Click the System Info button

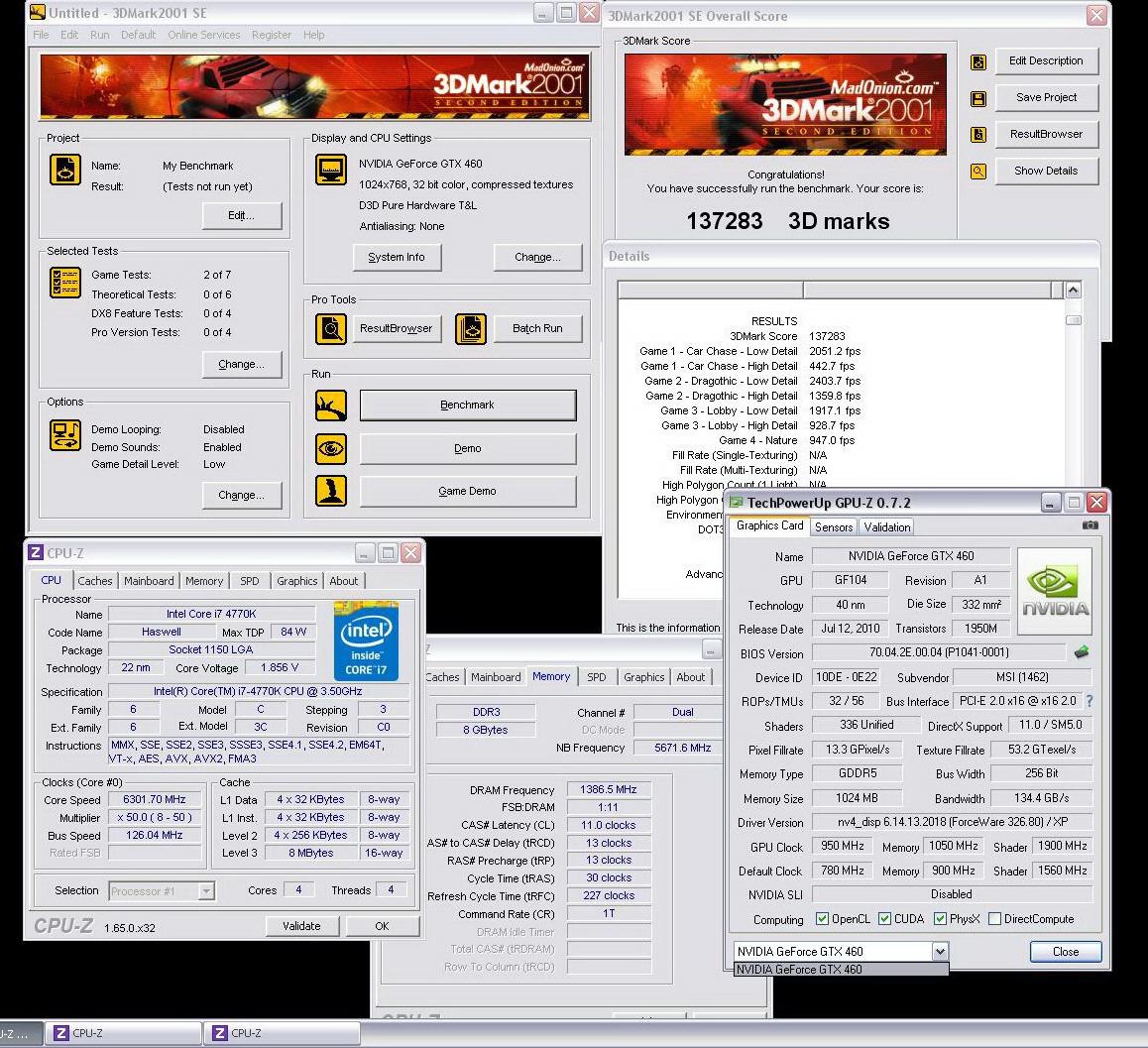tap(397, 257)
